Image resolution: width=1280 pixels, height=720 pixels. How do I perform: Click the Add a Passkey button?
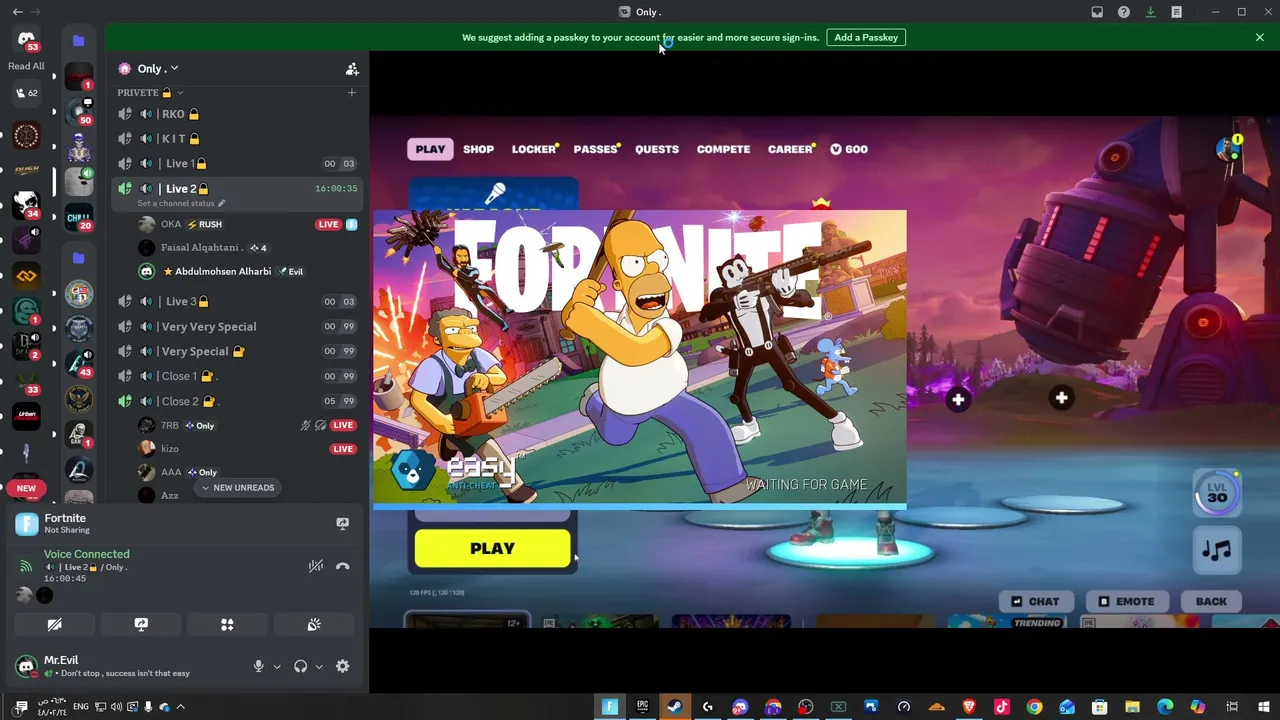(x=866, y=38)
